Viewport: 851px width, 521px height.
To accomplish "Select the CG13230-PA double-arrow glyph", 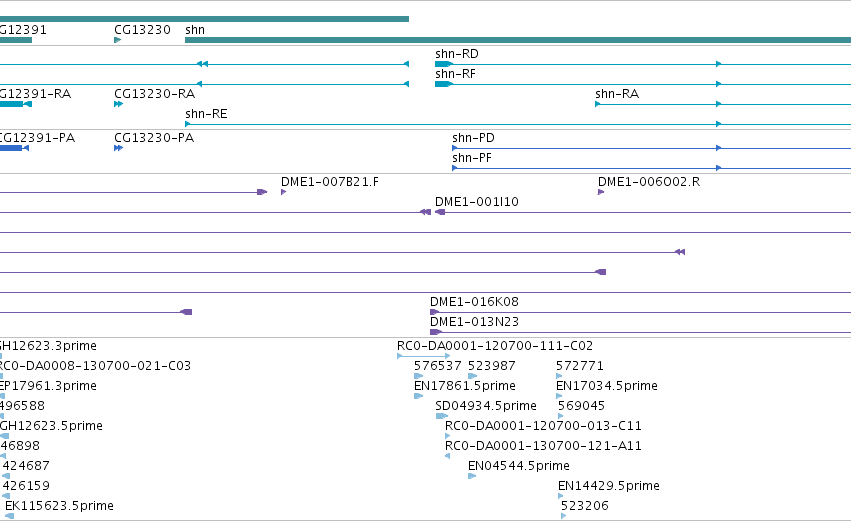I will click(118, 148).
